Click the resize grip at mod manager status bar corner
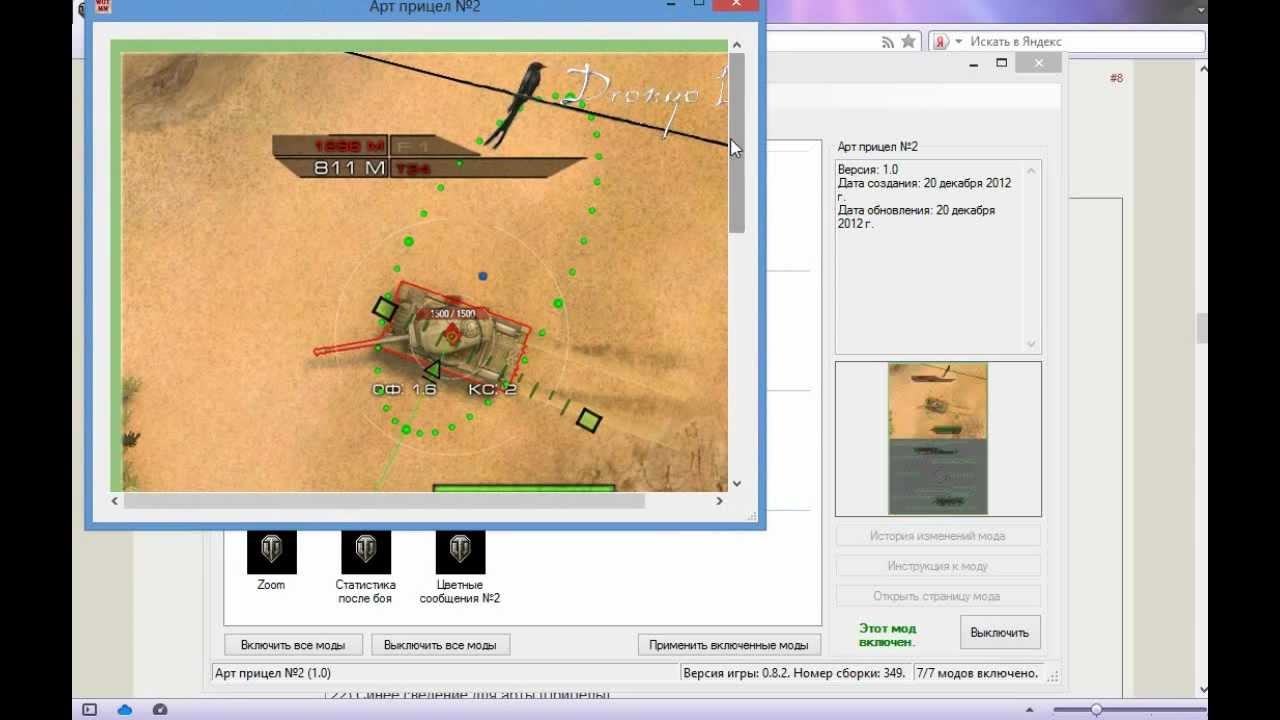The image size is (1280, 720). 1053,676
